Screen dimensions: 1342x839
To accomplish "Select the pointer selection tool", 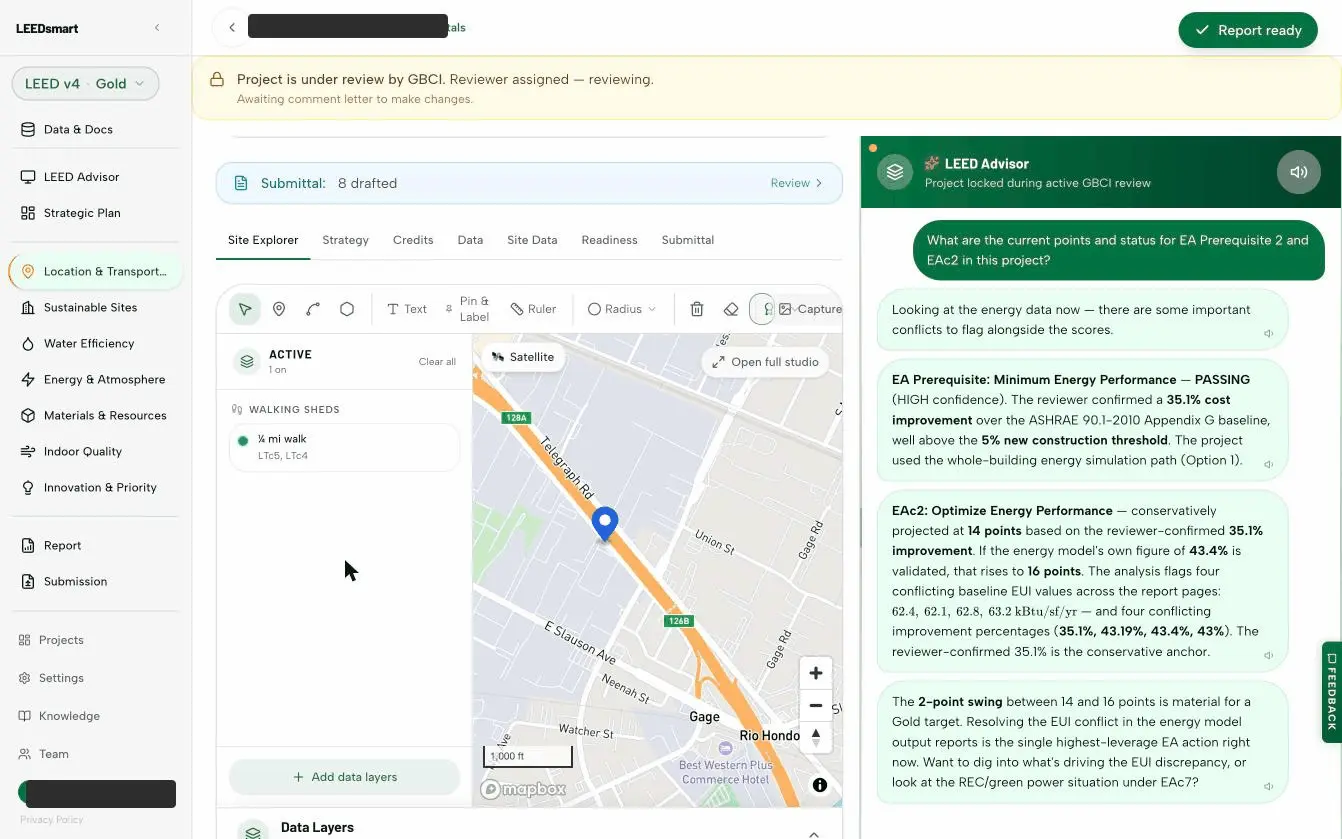I will (245, 309).
